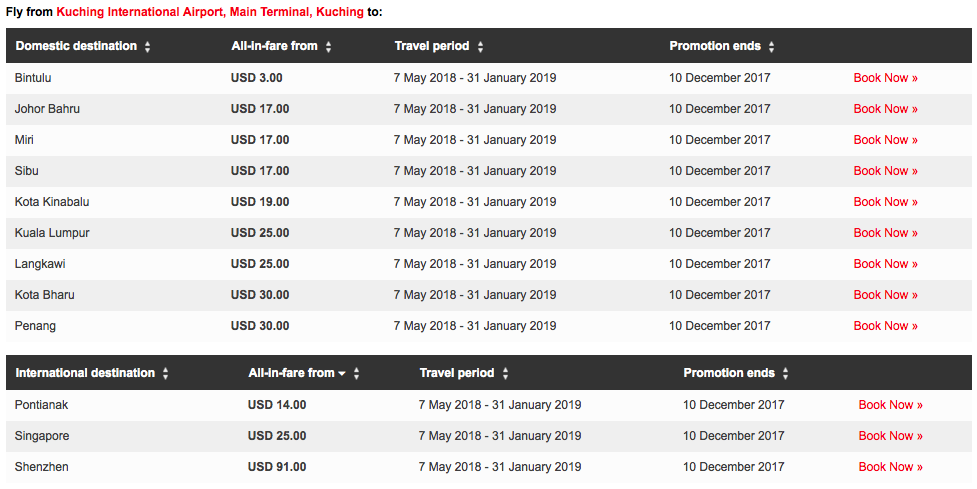Book Now for Johor Bahru flight
Image resolution: width=977 pixels, height=489 pixels.
tap(885, 109)
